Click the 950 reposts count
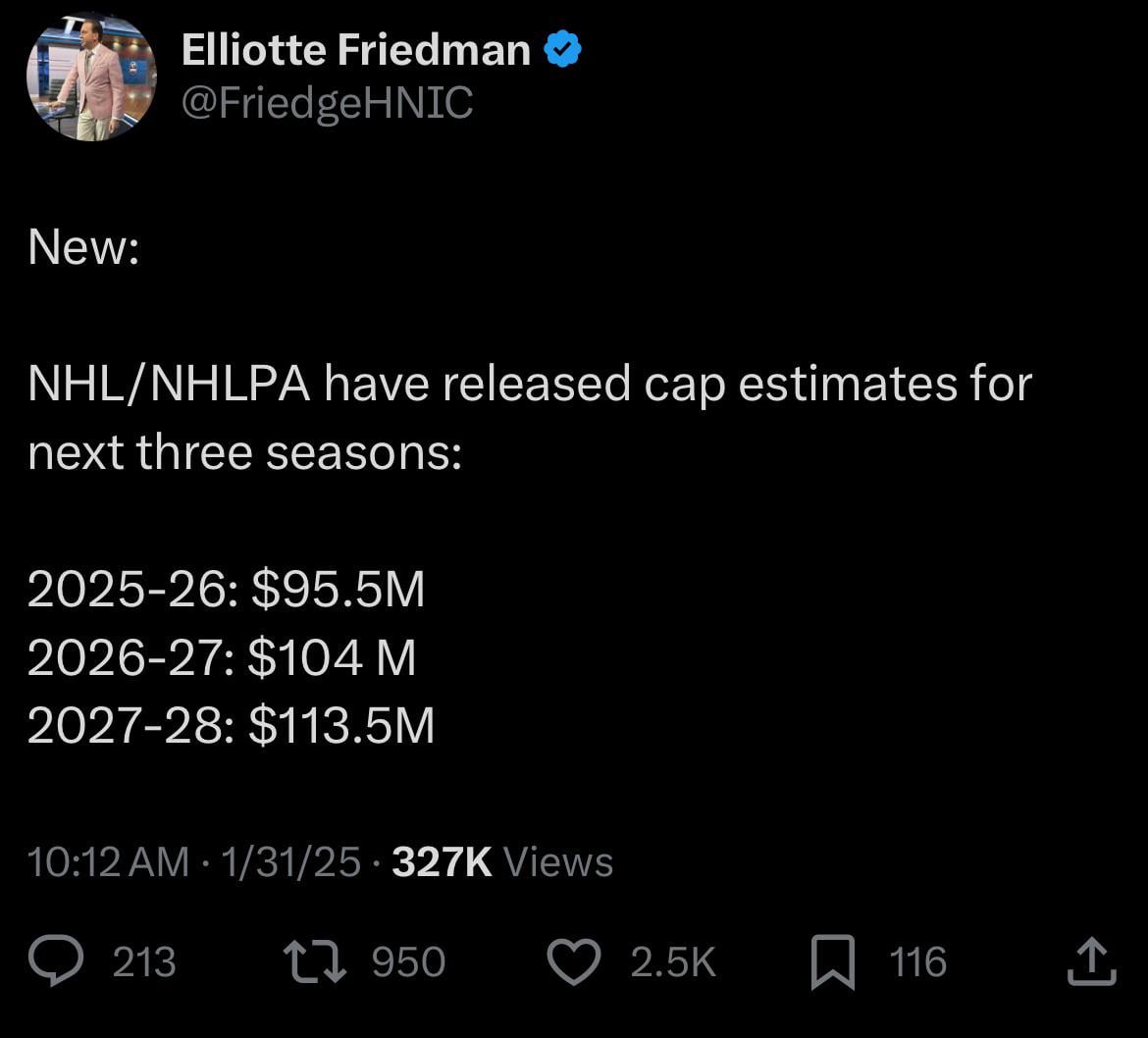 (x=408, y=962)
